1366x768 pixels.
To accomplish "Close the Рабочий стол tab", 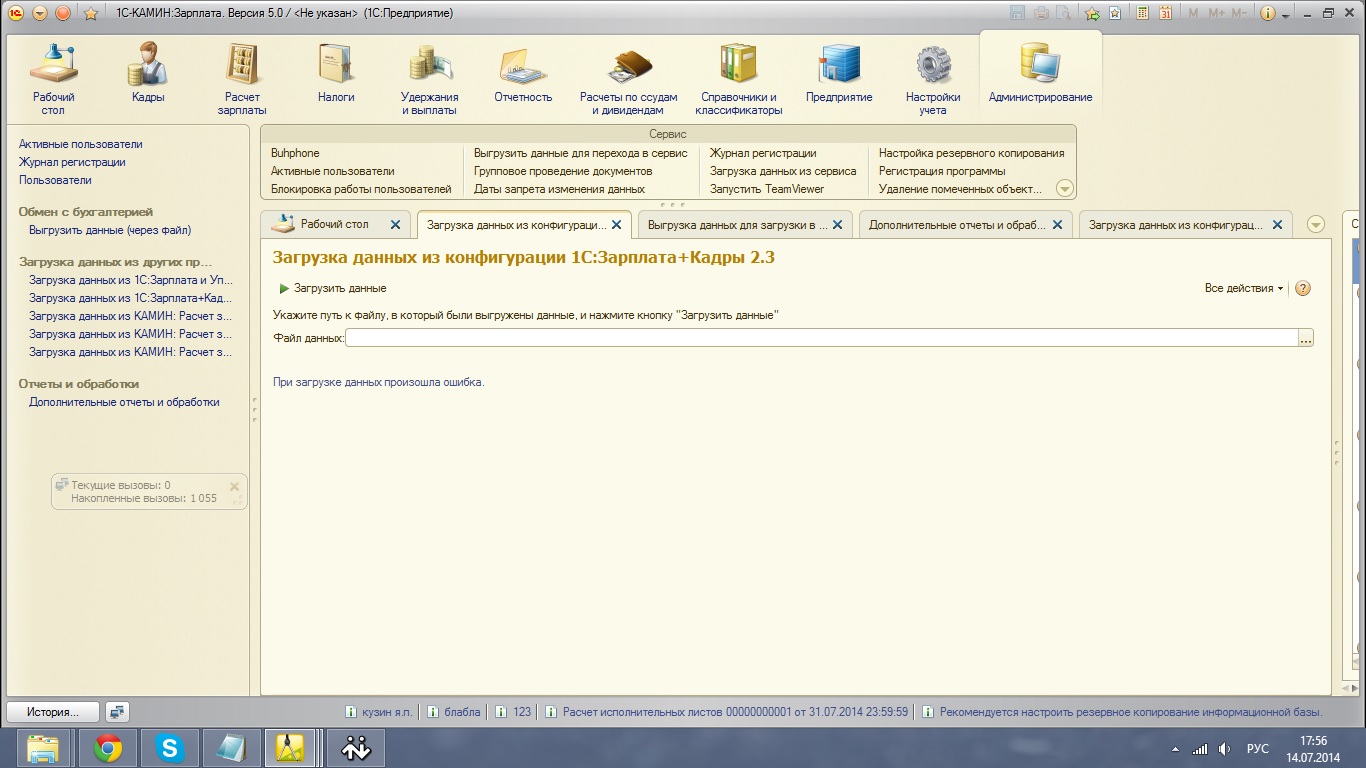I will pyautogui.click(x=395, y=225).
